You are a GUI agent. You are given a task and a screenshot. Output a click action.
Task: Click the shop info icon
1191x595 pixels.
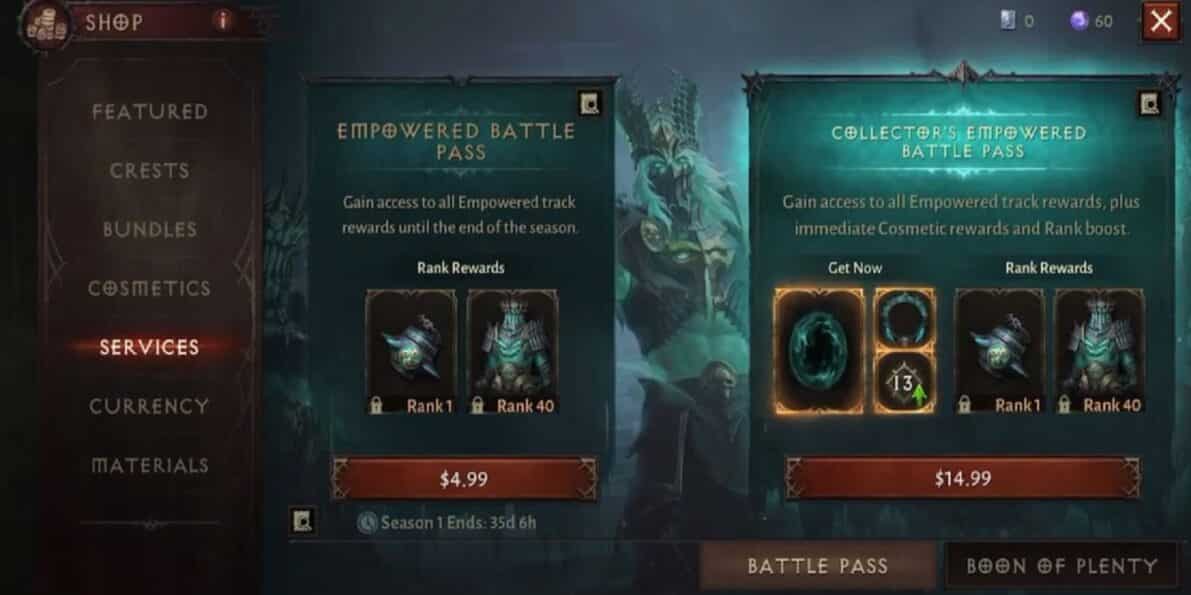coord(223,21)
